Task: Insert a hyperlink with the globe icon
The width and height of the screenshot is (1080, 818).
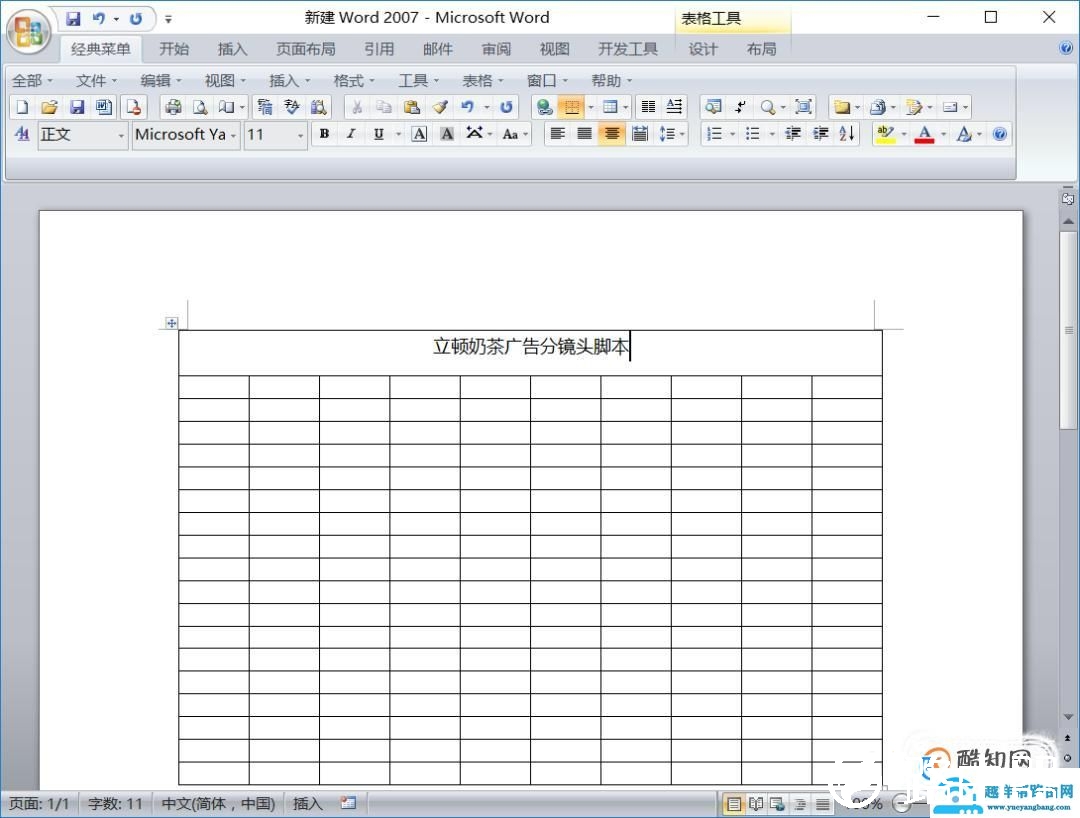Action: click(x=545, y=107)
